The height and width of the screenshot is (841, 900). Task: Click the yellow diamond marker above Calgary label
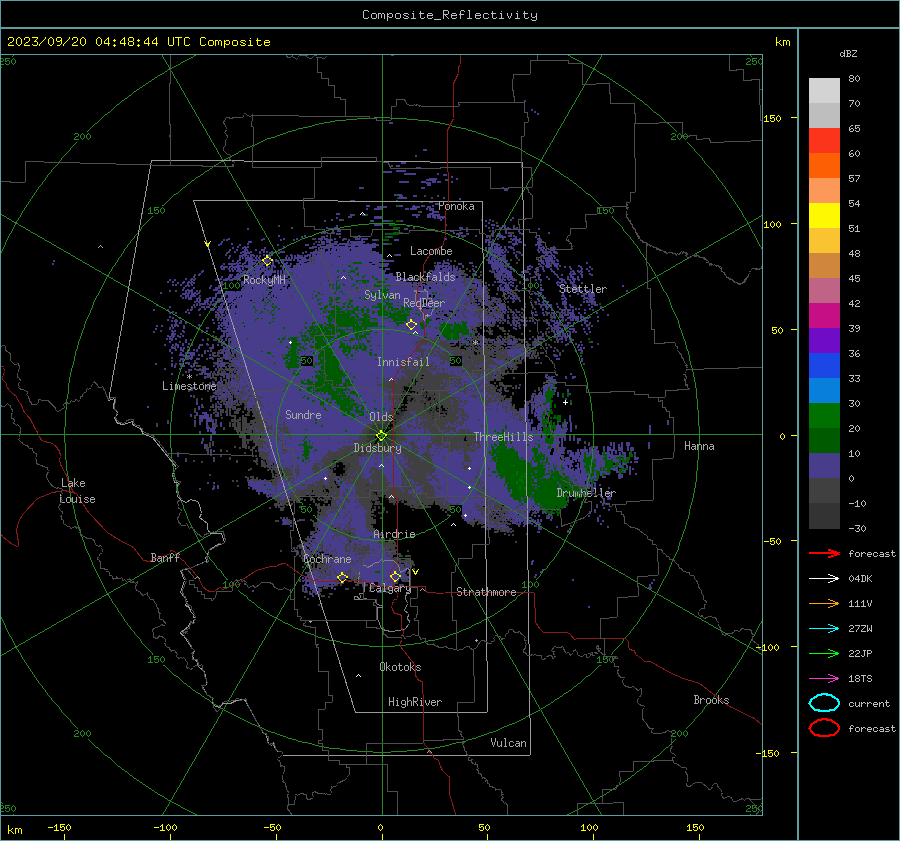pos(395,576)
